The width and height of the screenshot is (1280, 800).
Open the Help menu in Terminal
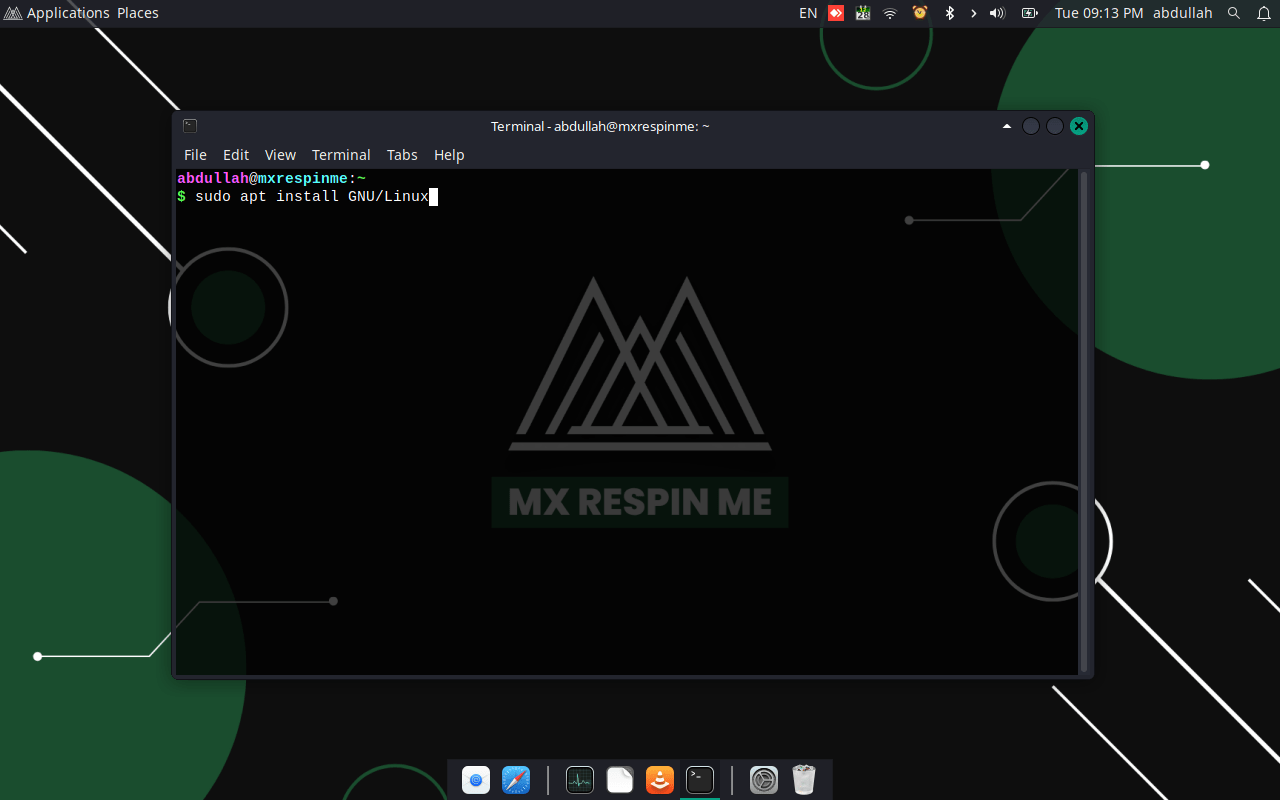pos(449,155)
